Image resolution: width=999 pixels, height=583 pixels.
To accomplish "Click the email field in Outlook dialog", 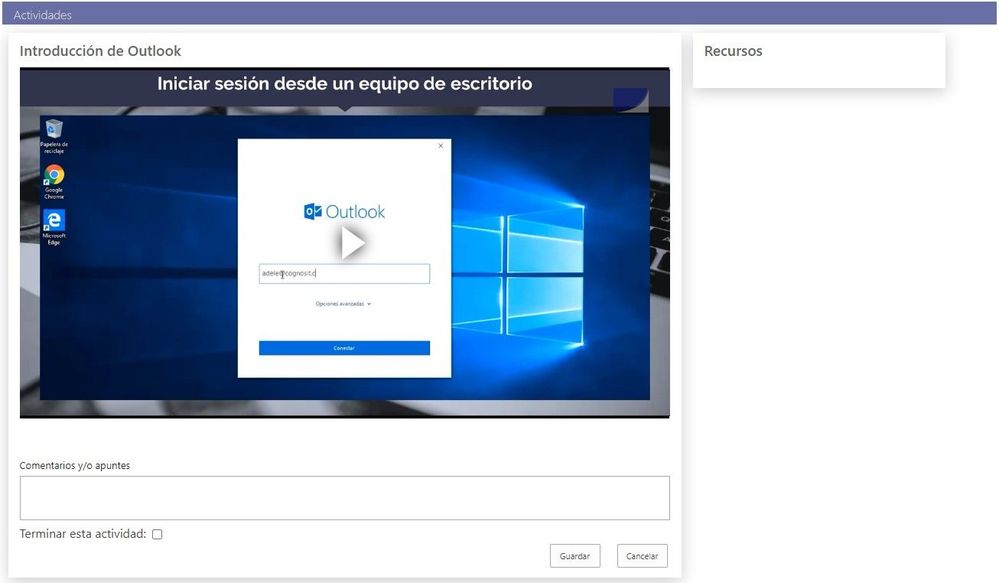I will coord(344,273).
